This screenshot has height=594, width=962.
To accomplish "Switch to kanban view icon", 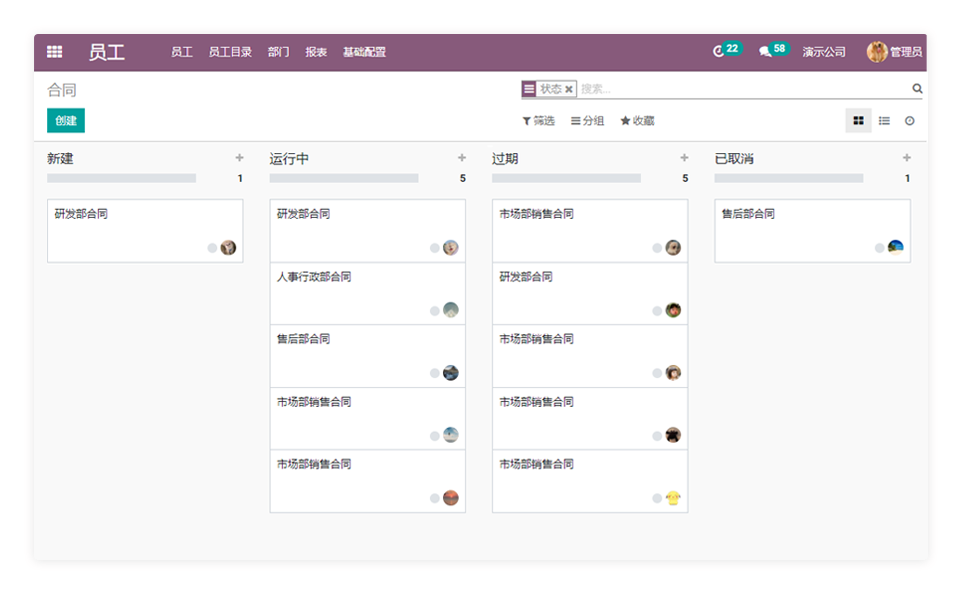I will [858, 121].
